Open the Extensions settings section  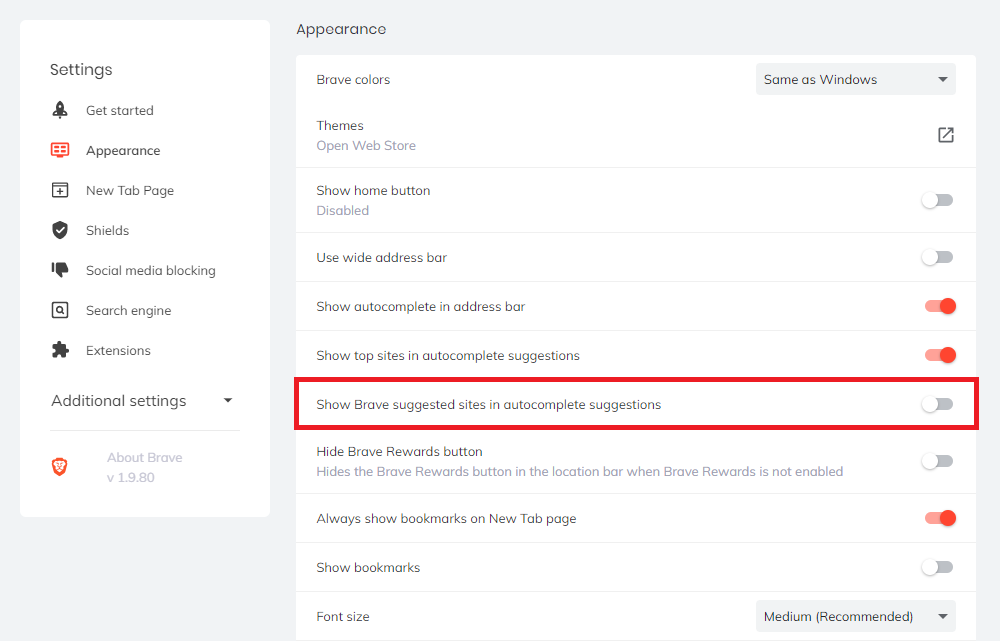[x=118, y=350]
